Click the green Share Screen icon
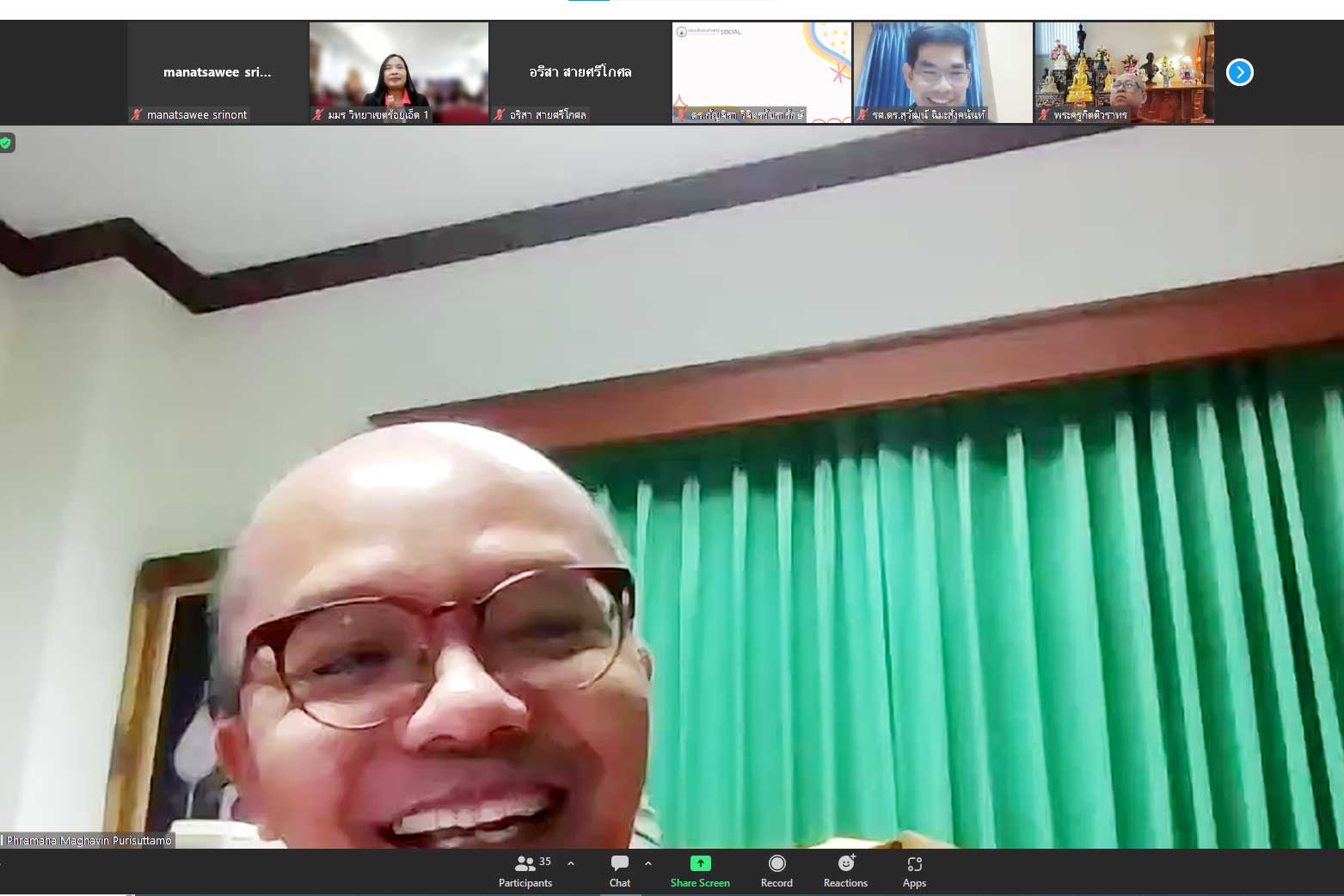 tap(700, 863)
